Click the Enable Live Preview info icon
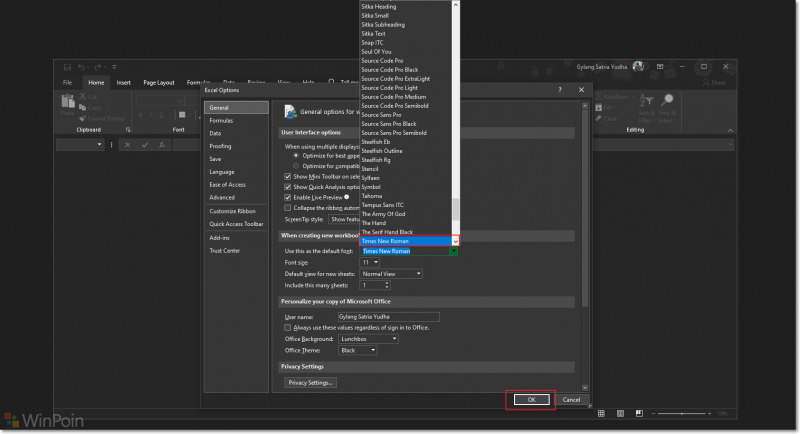Screen dimensions: 800x434 coord(346,197)
